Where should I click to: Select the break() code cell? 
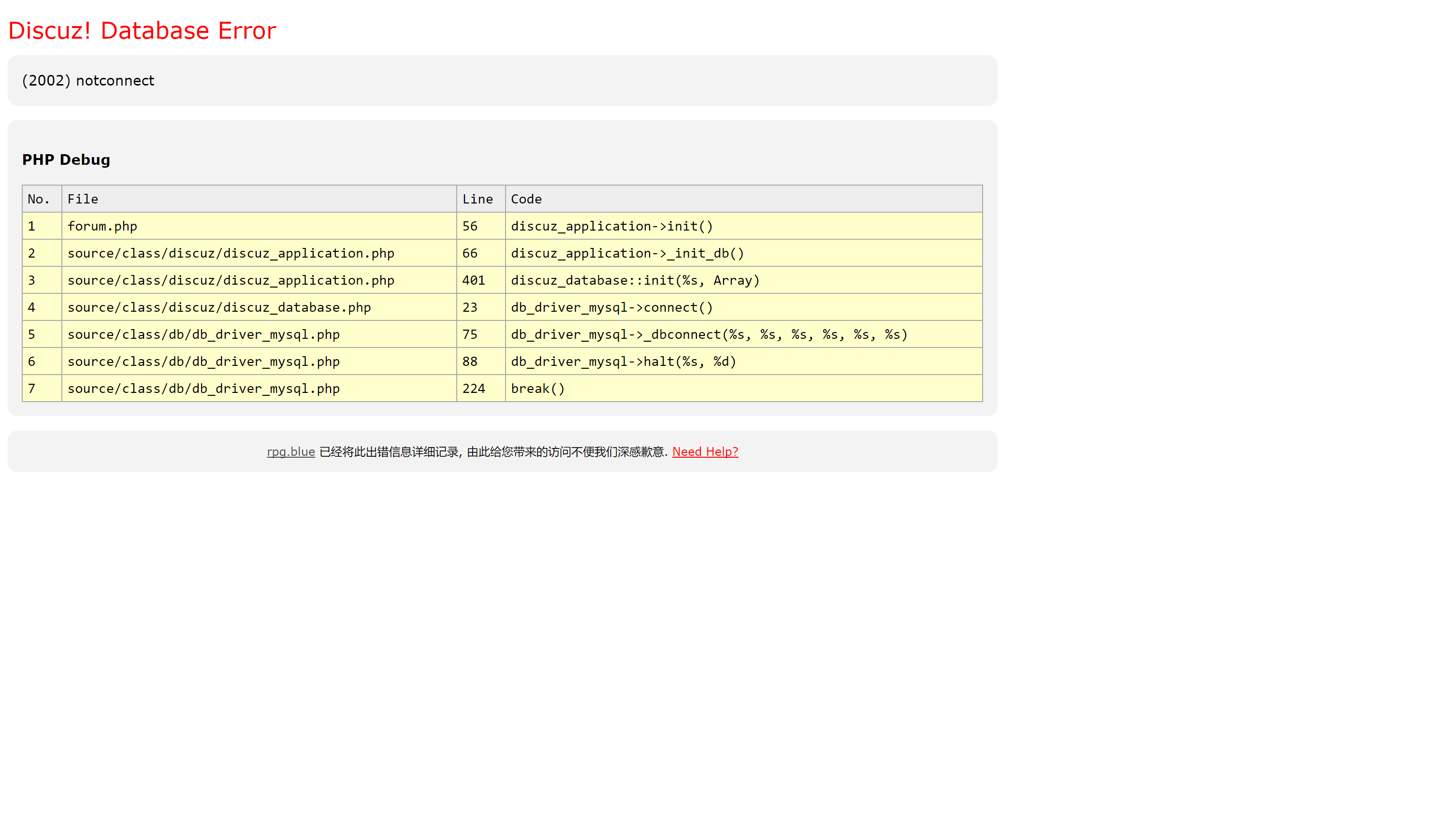pyautogui.click(x=744, y=389)
